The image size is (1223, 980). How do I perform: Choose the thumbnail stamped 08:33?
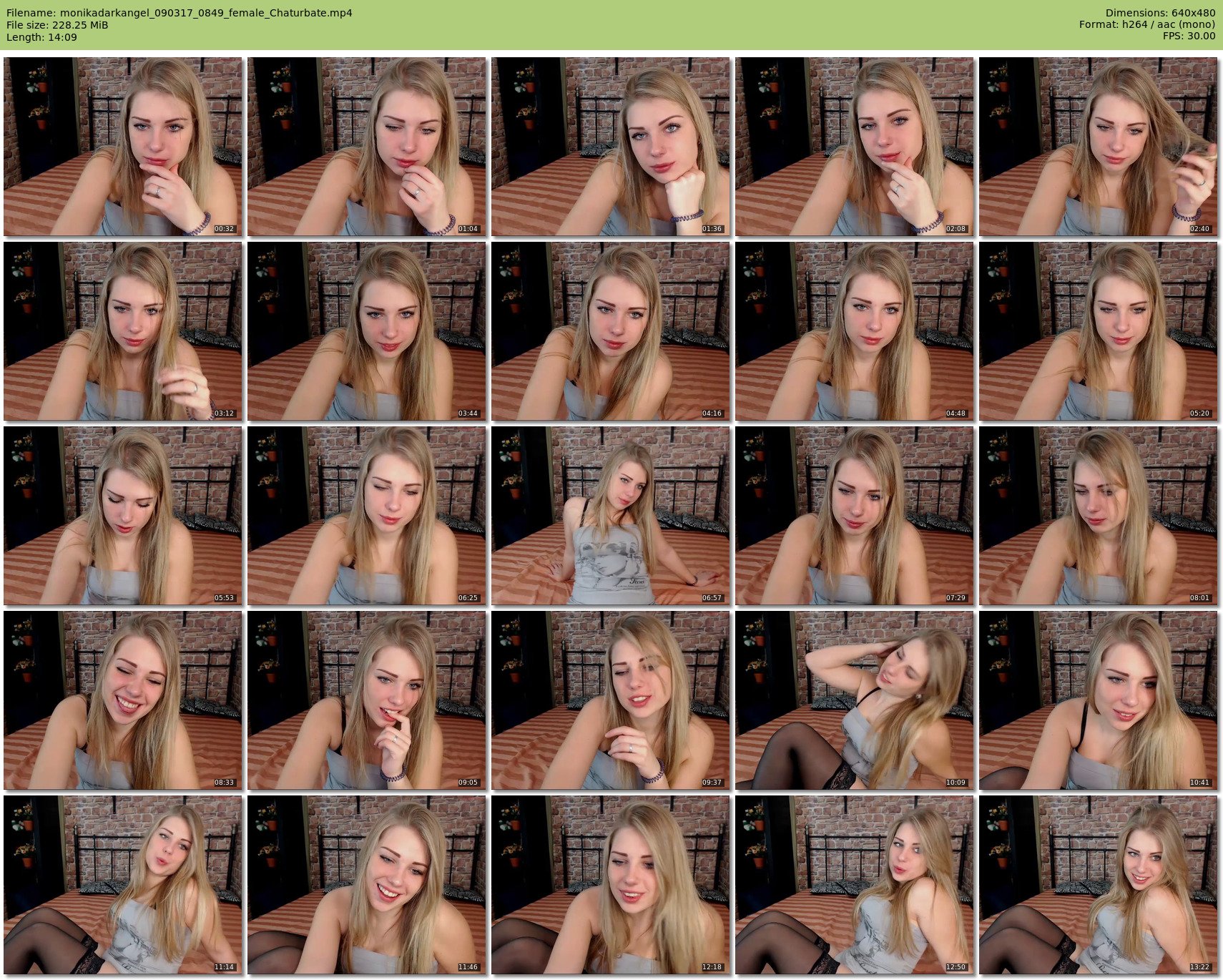click(123, 700)
